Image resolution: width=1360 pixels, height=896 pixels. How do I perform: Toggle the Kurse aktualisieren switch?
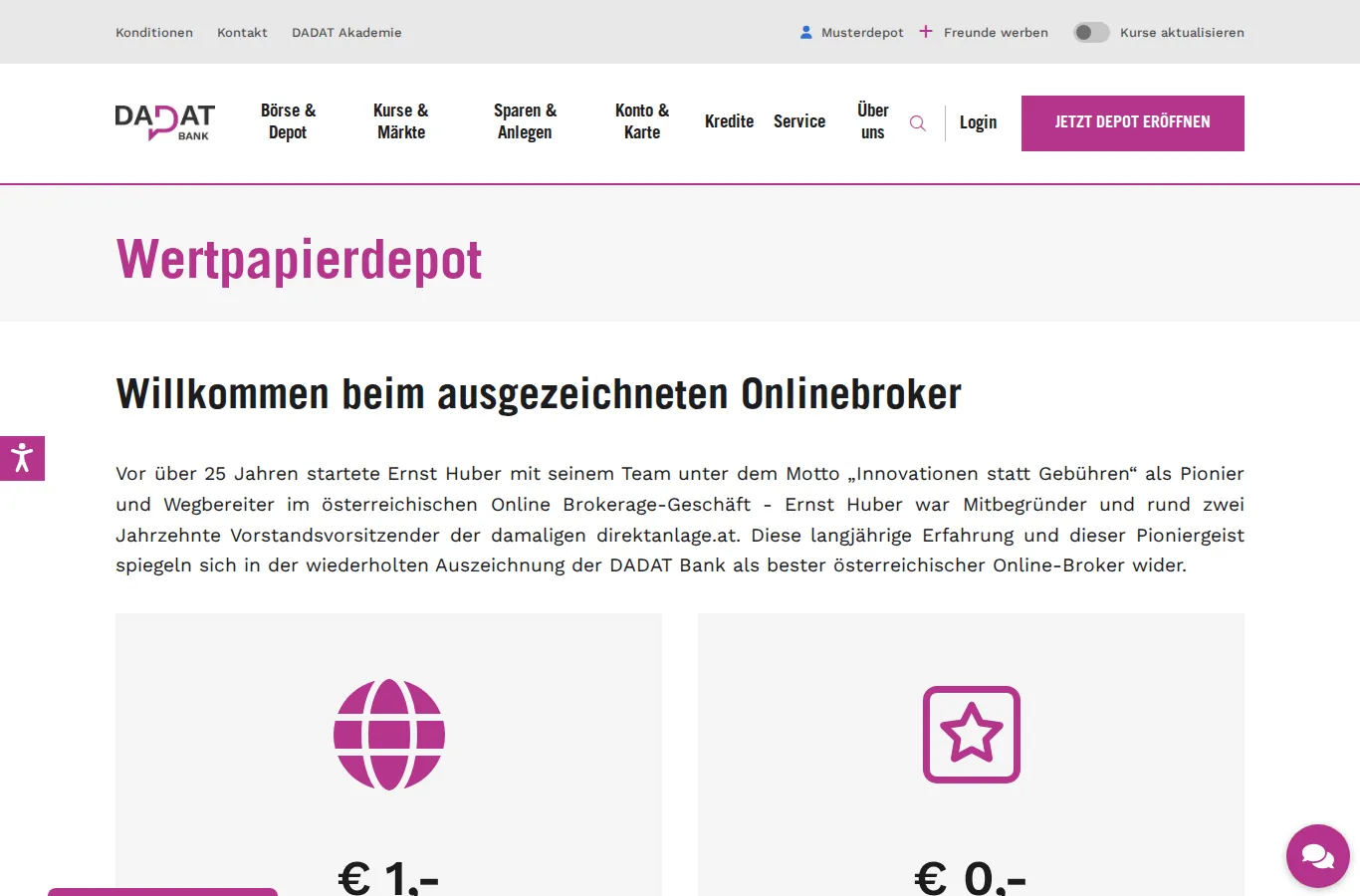pyautogui.click(x=1091, y=32)
